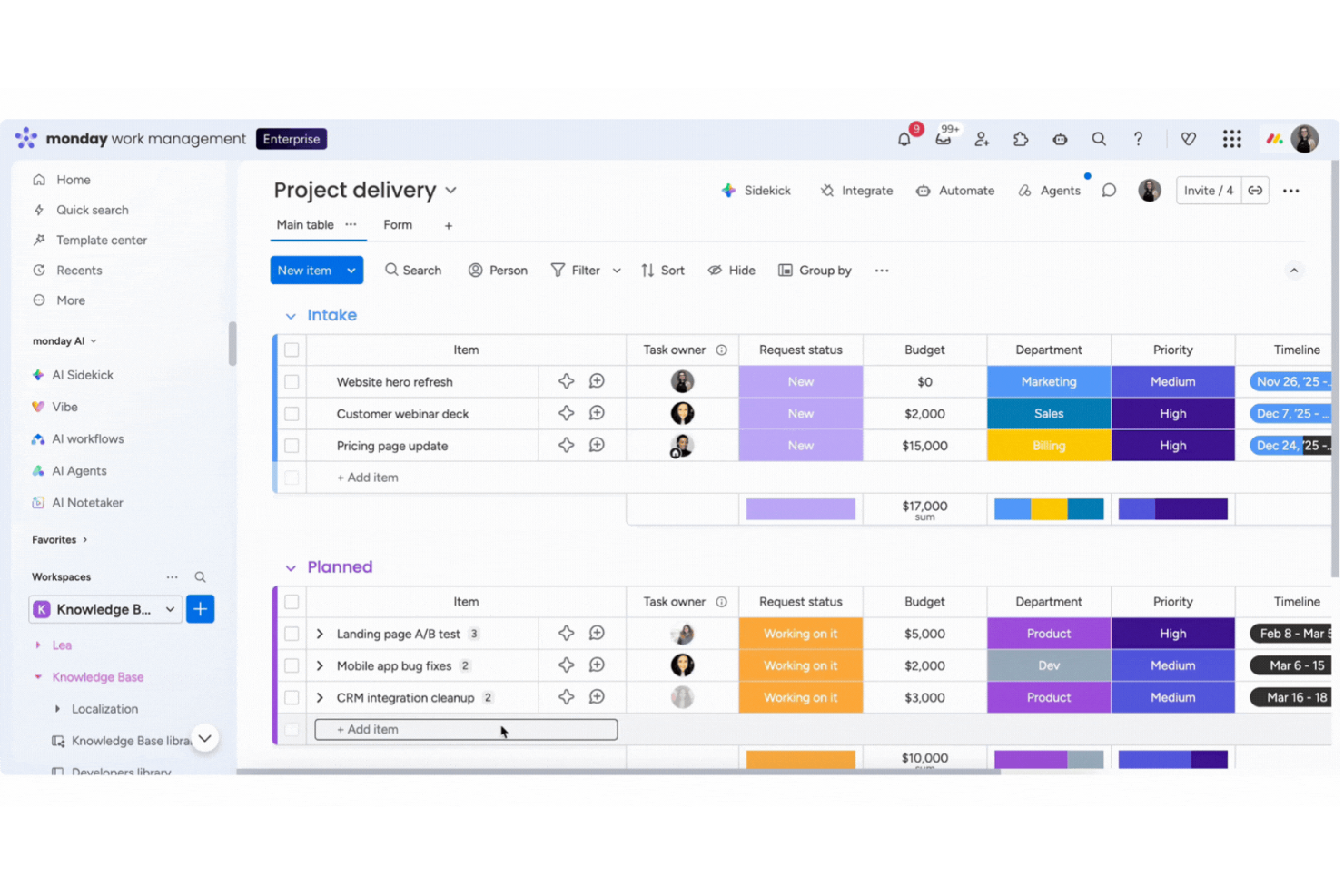This screenshot has height=896, width=1344.
Task: Open AI sparkle for Landing page A/B test
Action: click(567, 634)
